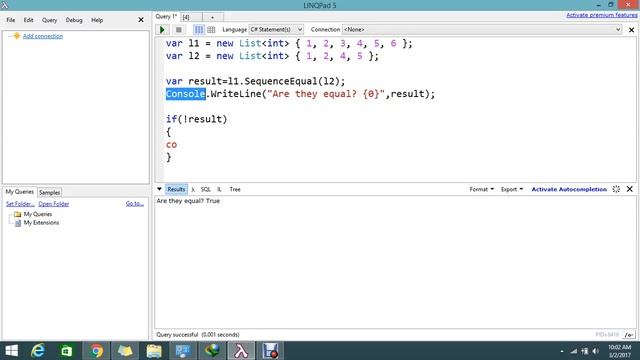The height and width of the screenshot is (360, 640).
Task: Switch to the lambda output tab
Action: [x=193, y=189]
